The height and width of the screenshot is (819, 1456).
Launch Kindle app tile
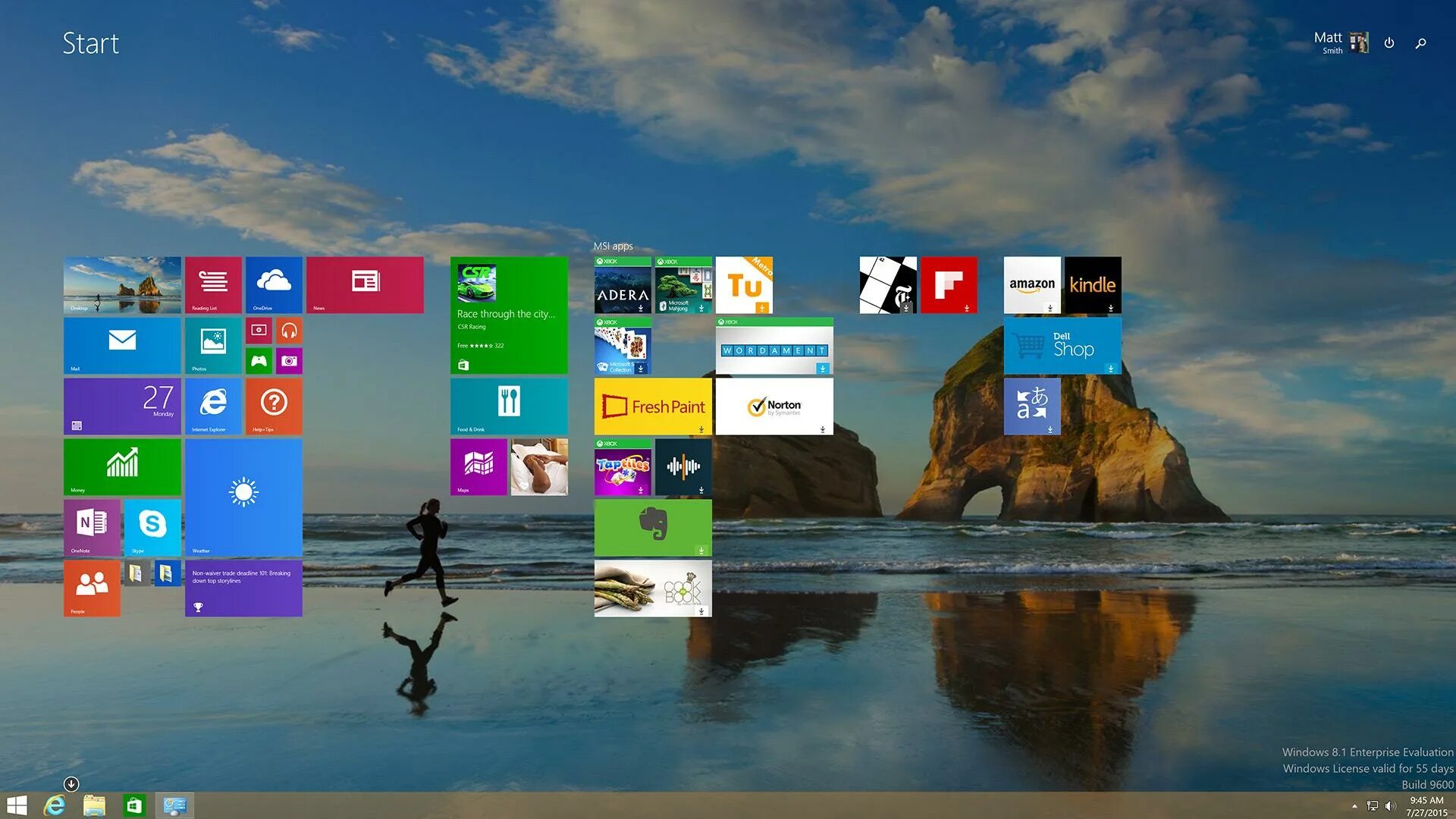click(1093, 285)
